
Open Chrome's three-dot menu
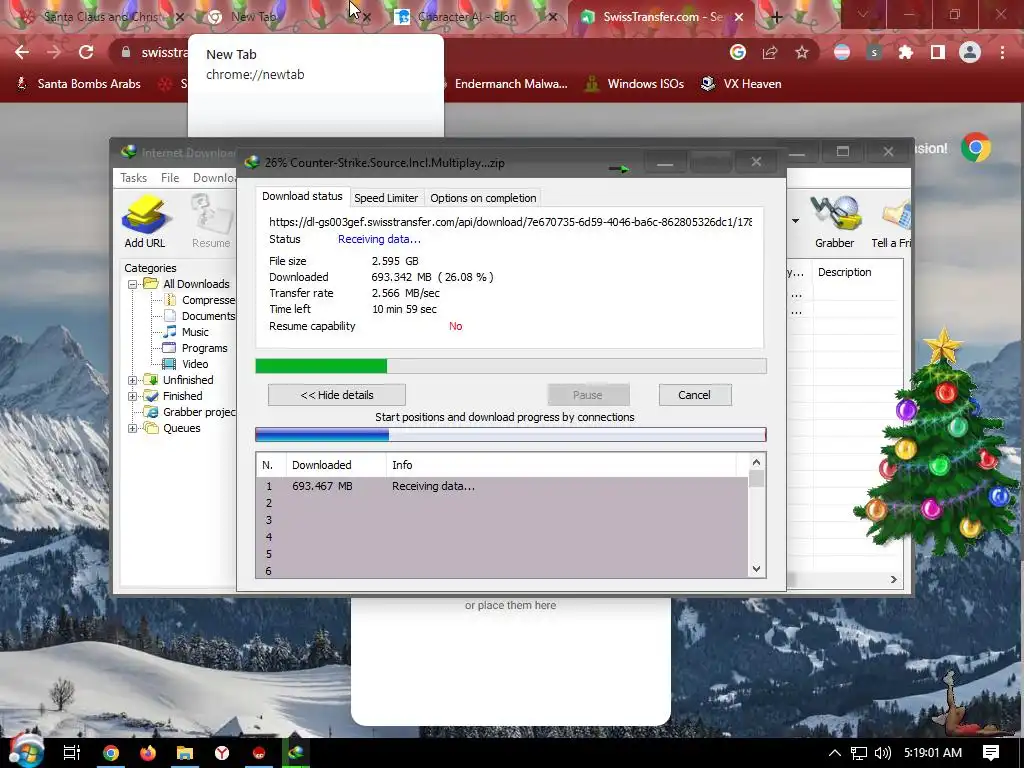[x=1002, y=52]
